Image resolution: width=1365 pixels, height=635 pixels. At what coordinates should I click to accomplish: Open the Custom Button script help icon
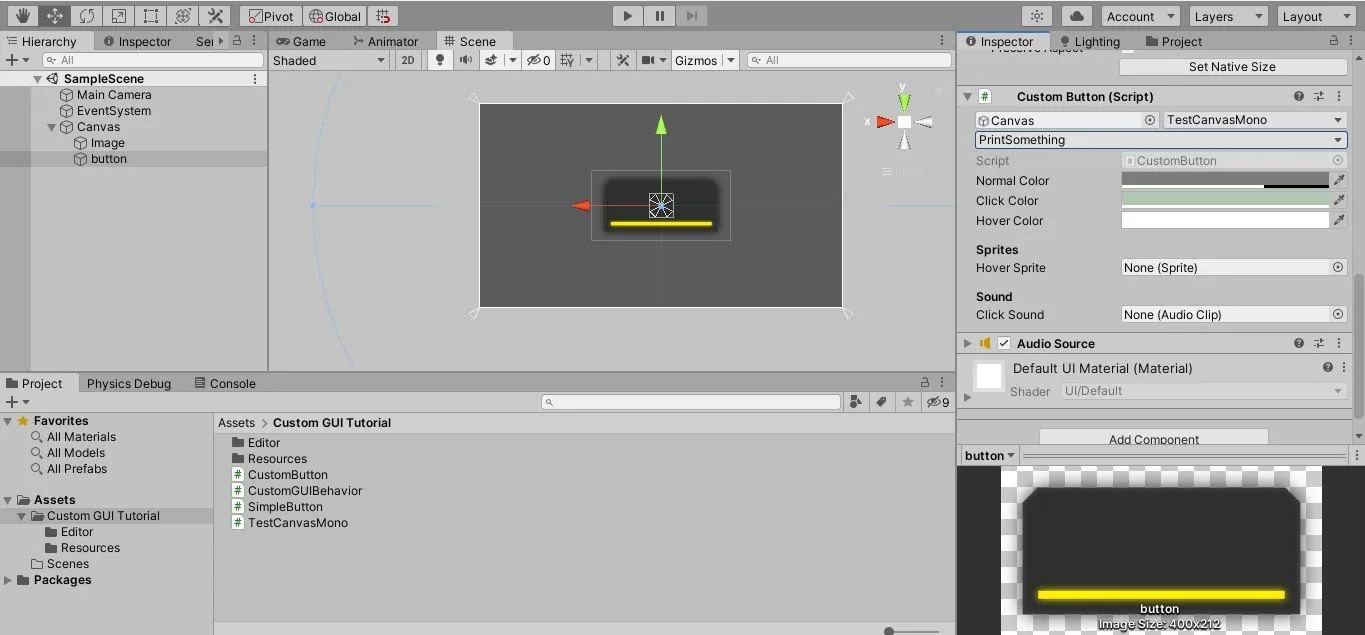1299,97
